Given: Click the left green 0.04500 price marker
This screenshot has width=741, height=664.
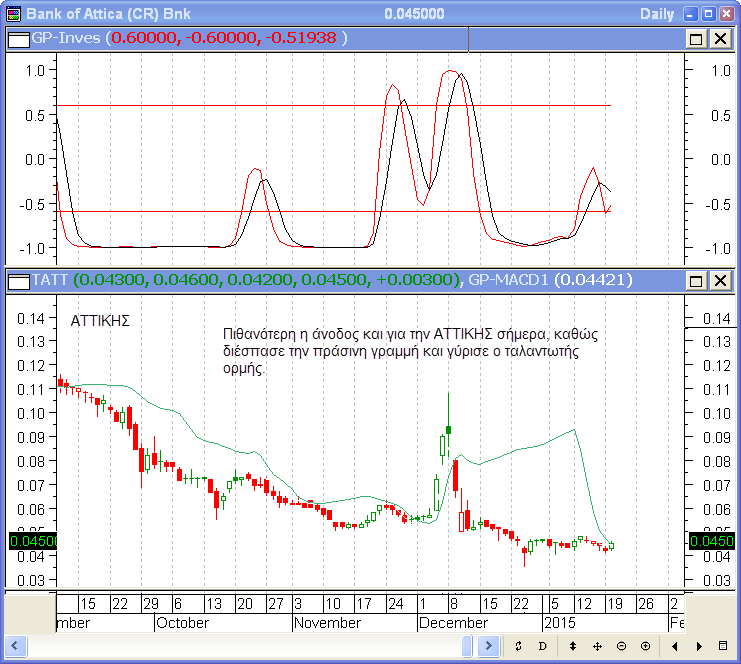Looking at the screenshot, I should tap(33, 541).
